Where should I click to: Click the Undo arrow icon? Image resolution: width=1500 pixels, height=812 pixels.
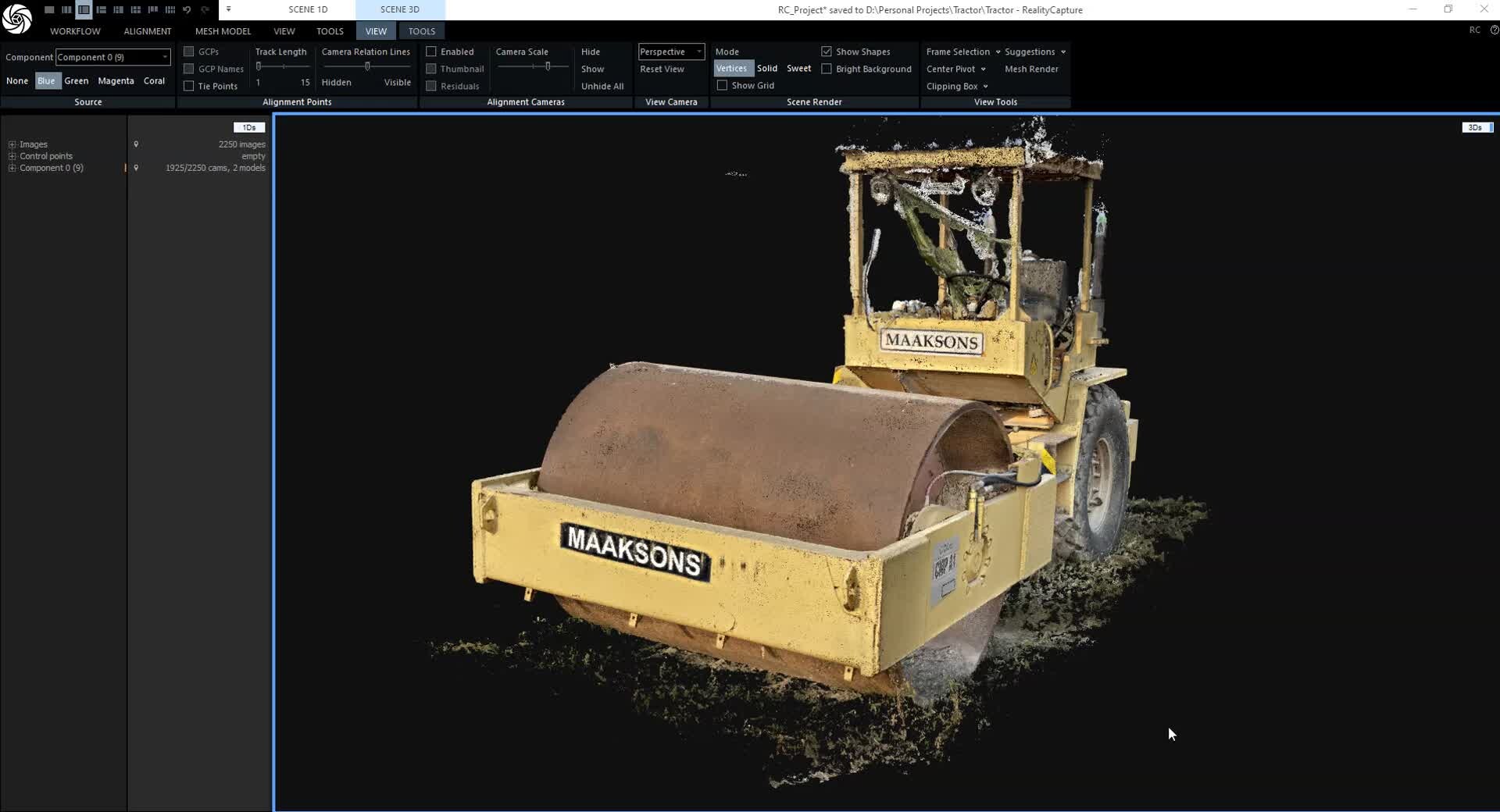tap(187, 9)
